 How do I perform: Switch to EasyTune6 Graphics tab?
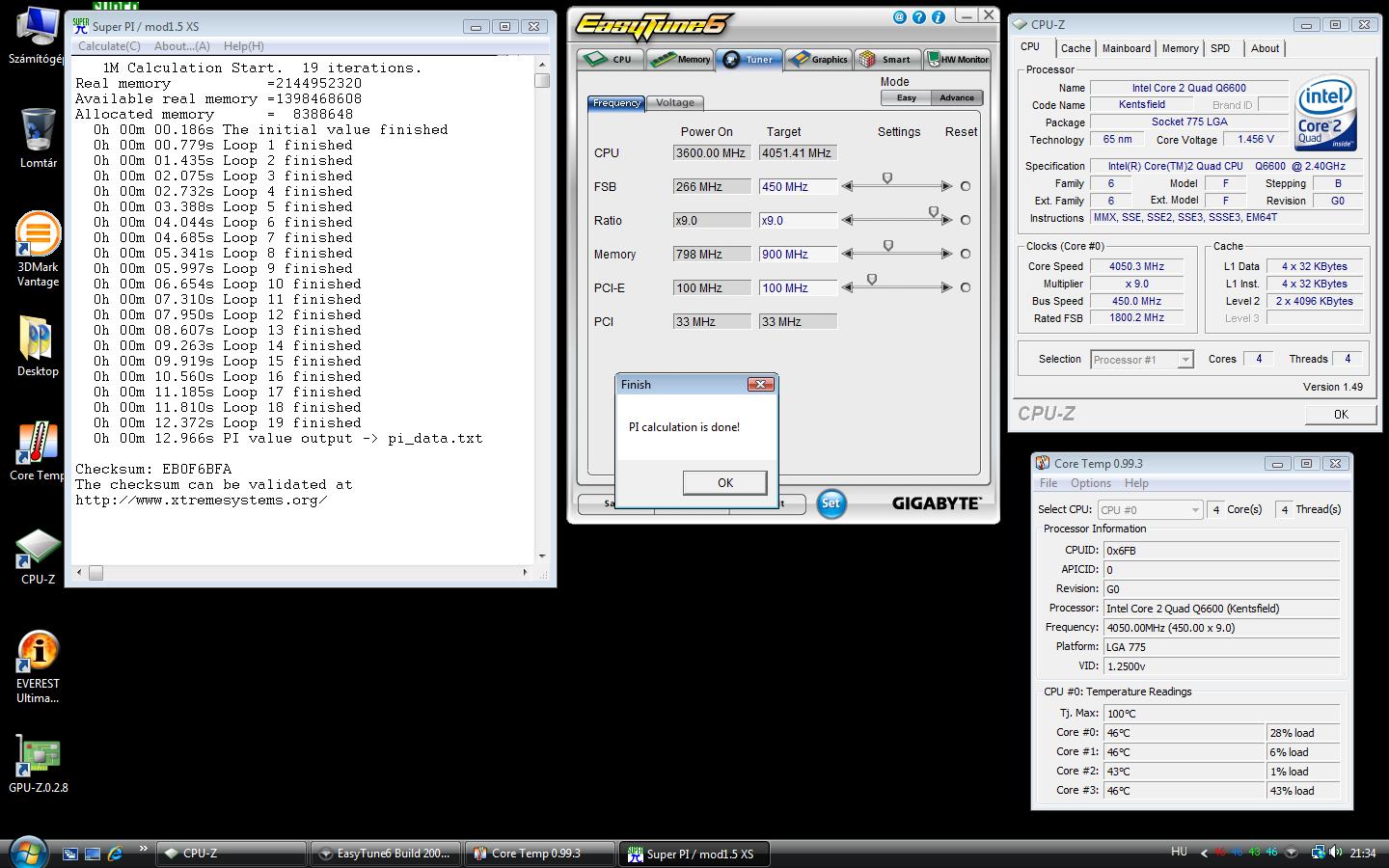pos(818,59)
